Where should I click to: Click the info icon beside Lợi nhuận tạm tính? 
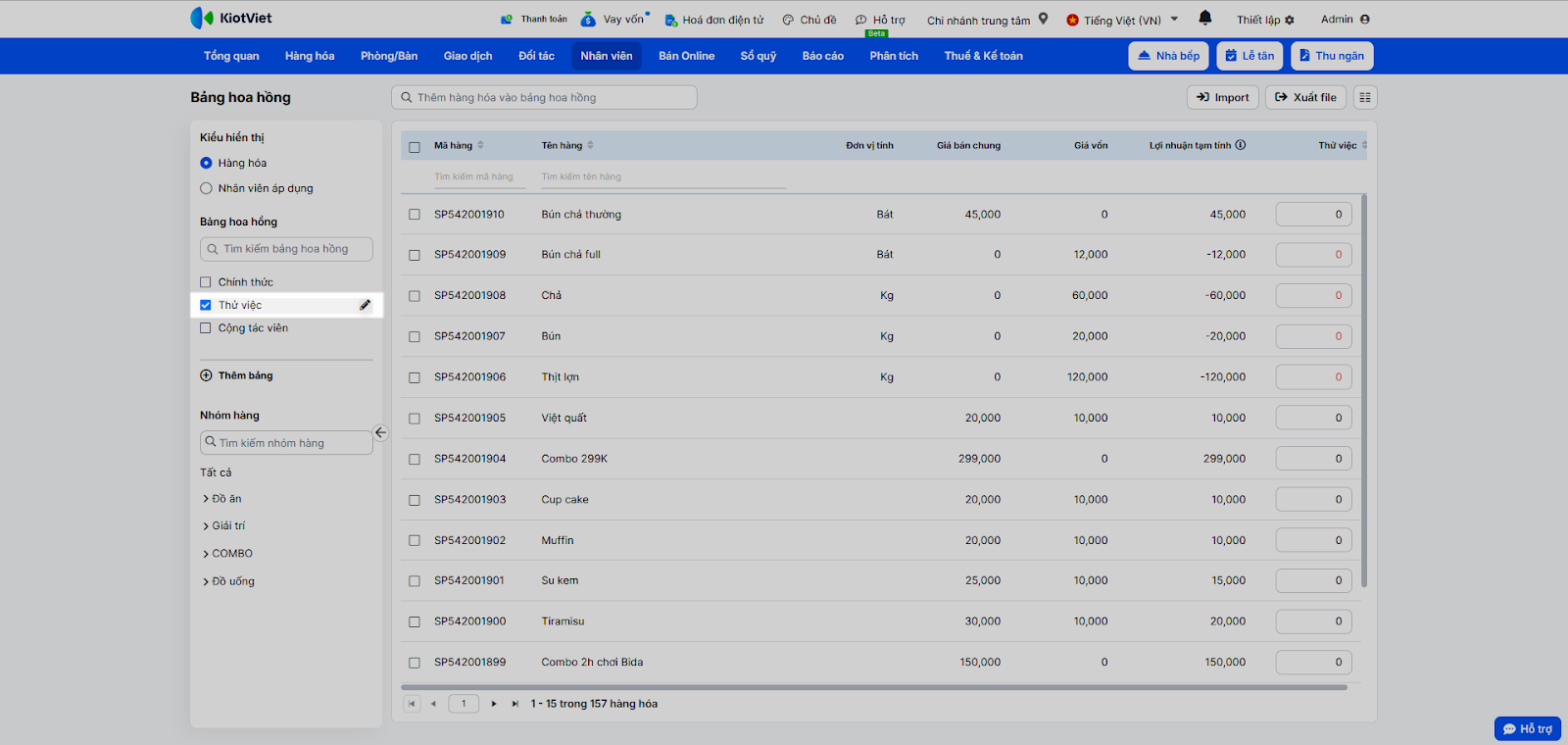[1241, 145]
